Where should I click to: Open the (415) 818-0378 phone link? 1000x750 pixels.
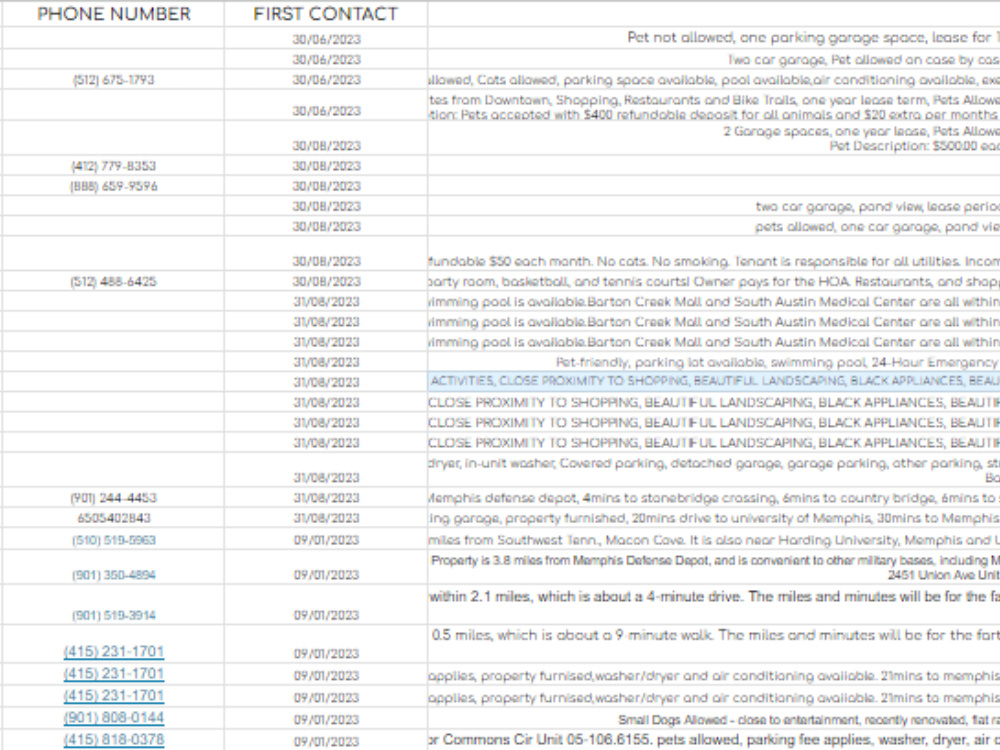pos(114,739)
